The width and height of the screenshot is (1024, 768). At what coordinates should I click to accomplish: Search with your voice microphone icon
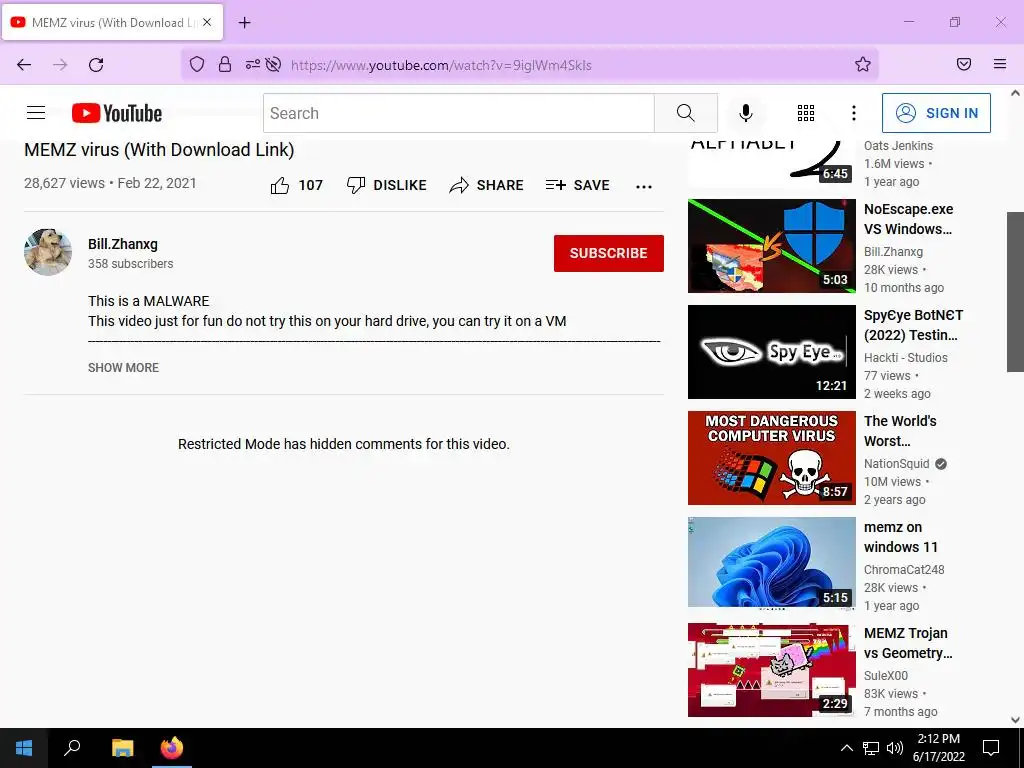pos(745,113)
